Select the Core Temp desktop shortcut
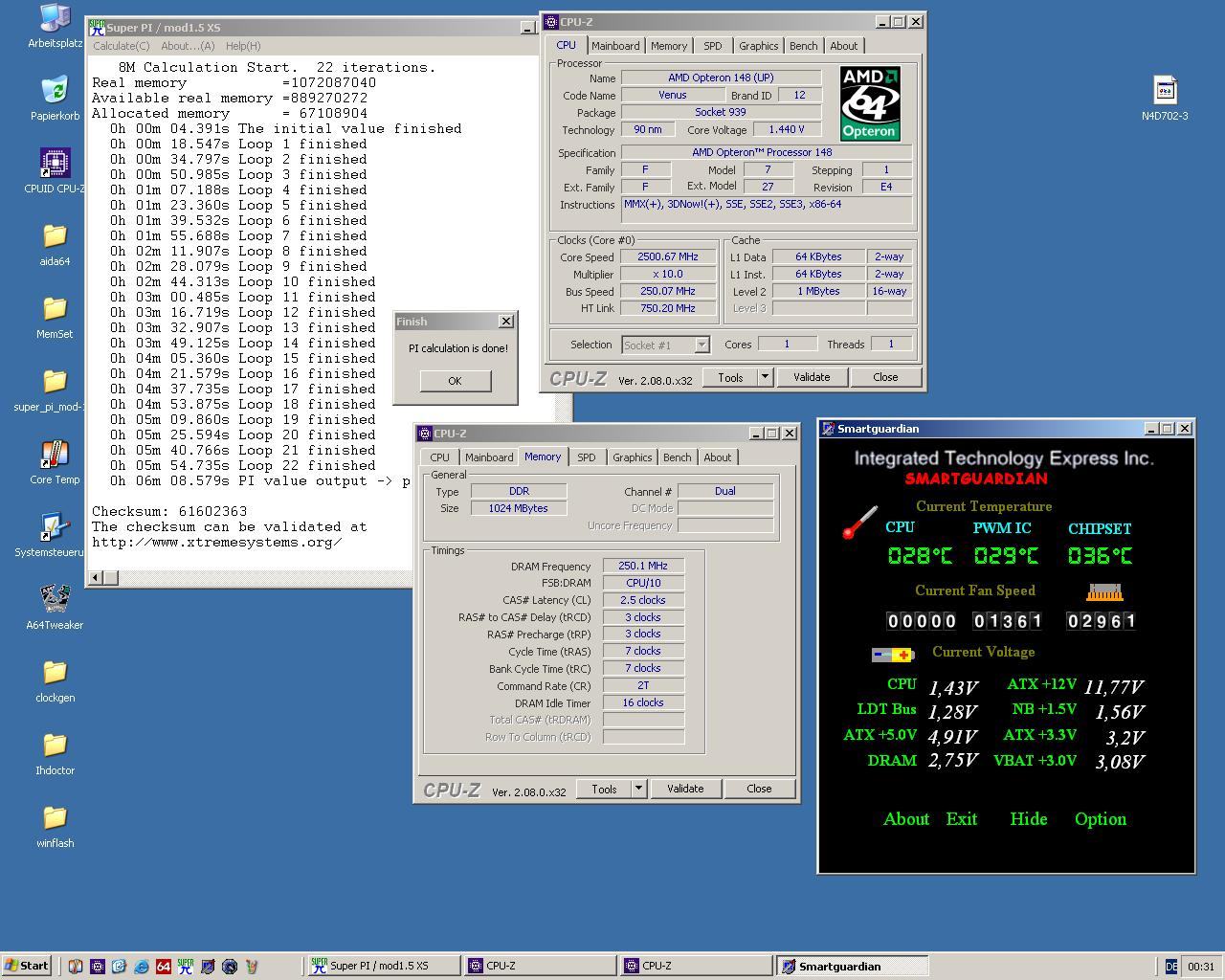The width and height of the screenshot is (1225, 980). 55,454
